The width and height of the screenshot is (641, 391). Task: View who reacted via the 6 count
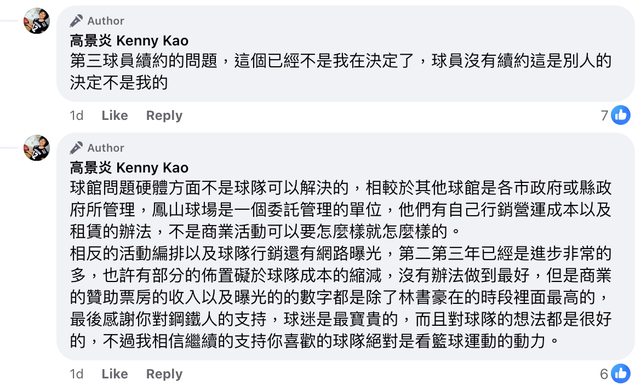tap(604, 374)
